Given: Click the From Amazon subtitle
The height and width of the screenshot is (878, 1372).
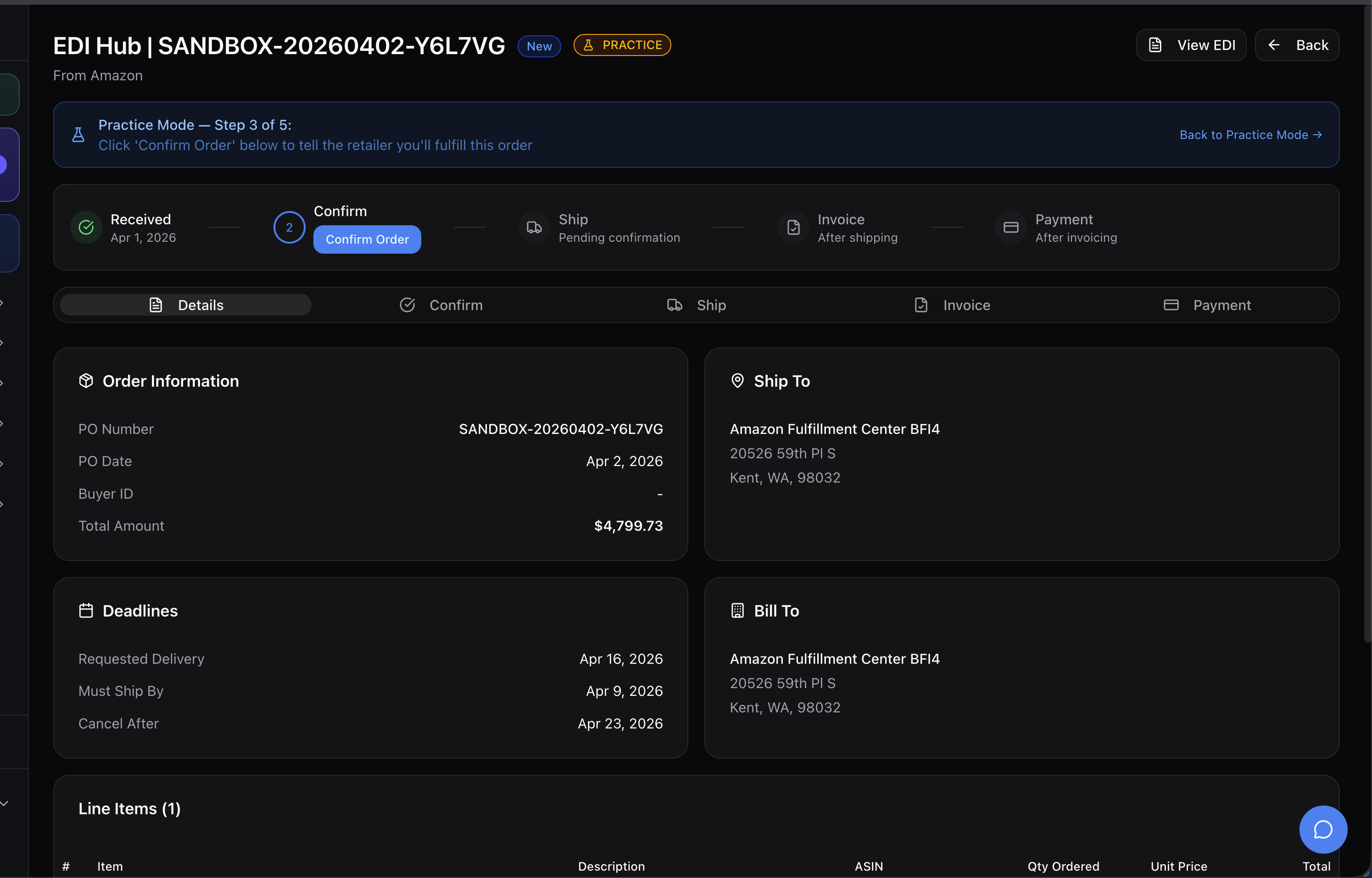Looking at the screenshot, I should (x=98, y=75).
